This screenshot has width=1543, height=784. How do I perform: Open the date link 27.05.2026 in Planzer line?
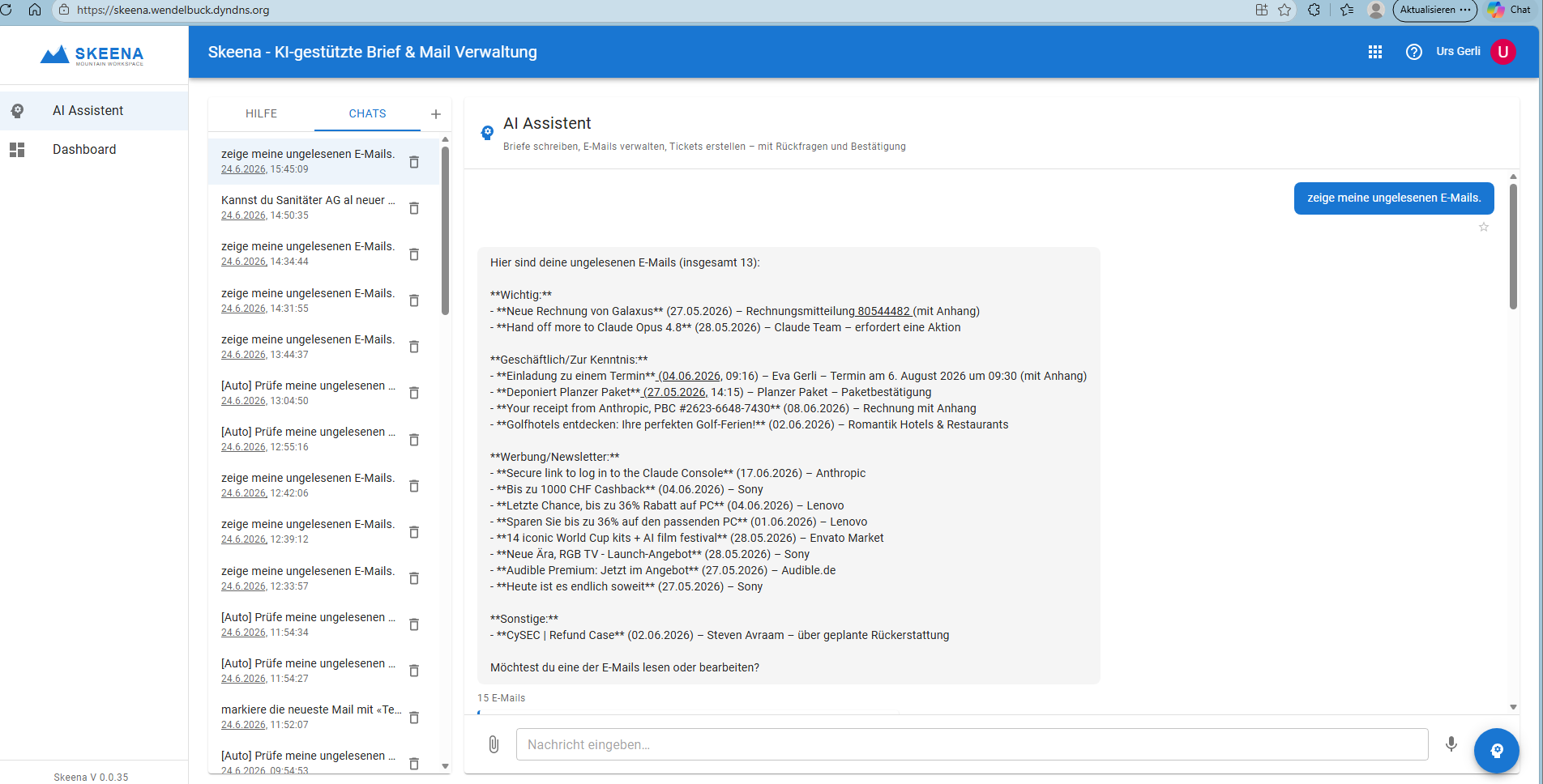click(674, 392)
